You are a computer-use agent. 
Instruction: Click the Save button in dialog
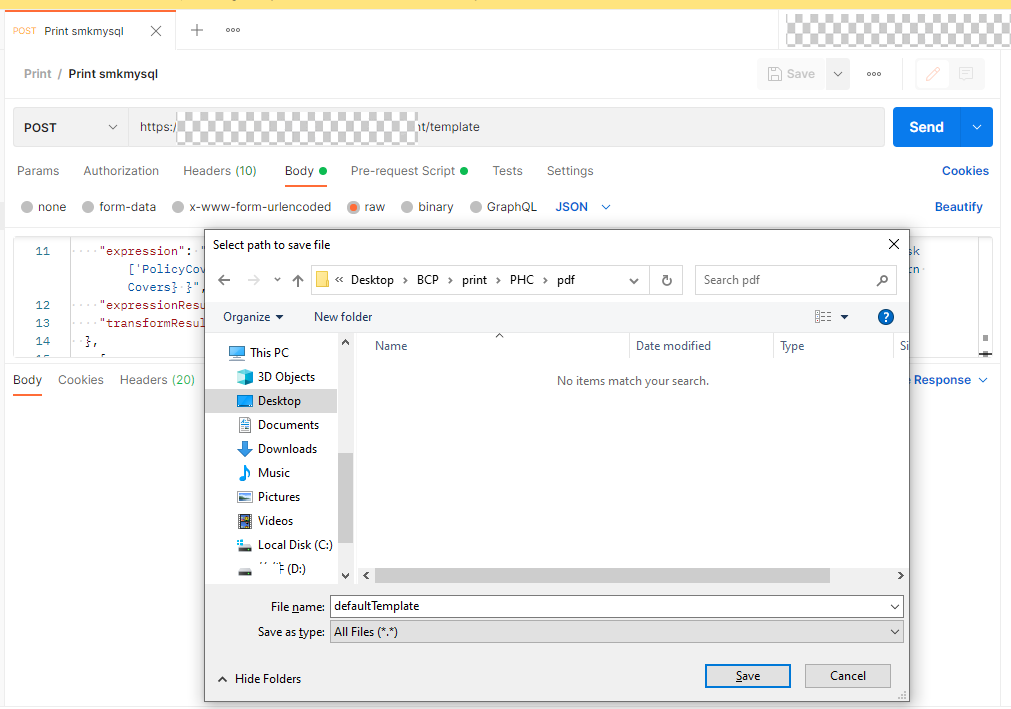[x=747, y=676]
